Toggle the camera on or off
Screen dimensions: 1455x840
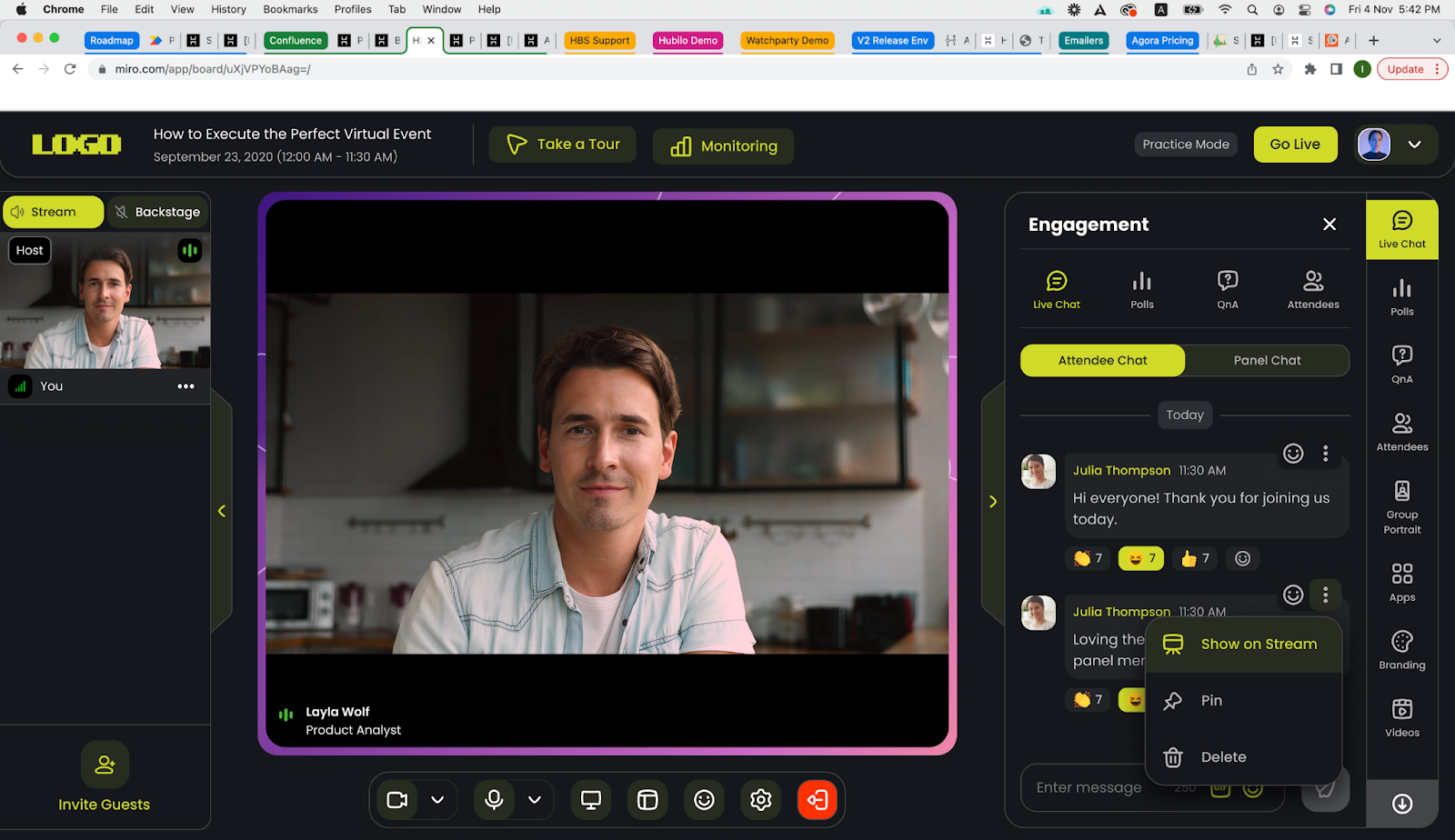click(x=397, y=800)
